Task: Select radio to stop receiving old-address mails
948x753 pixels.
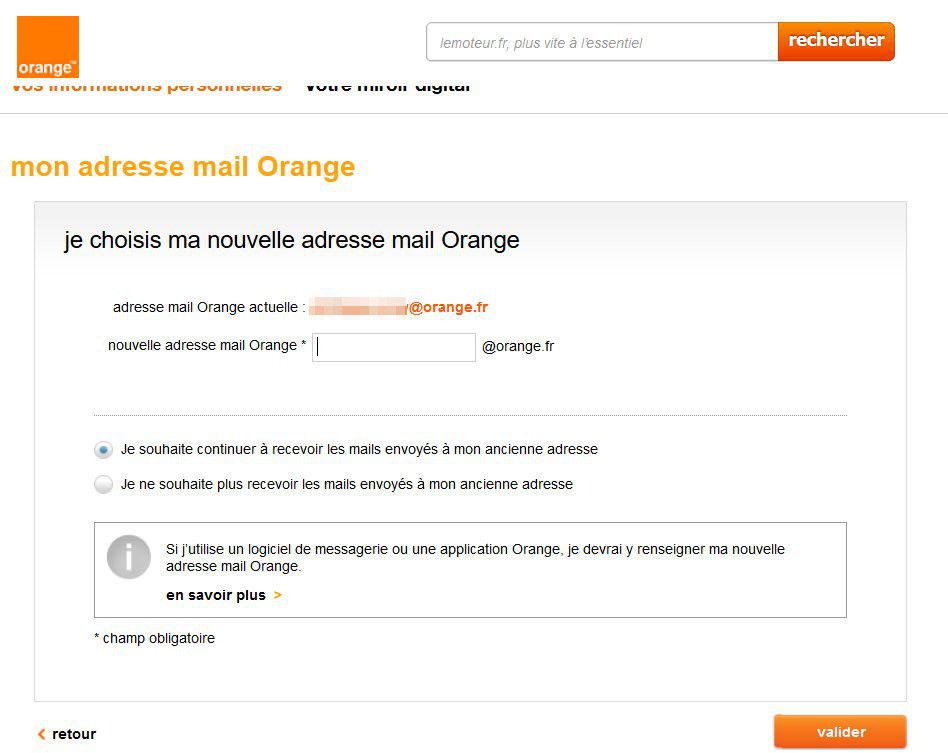Action: click(x=103, y=484)
